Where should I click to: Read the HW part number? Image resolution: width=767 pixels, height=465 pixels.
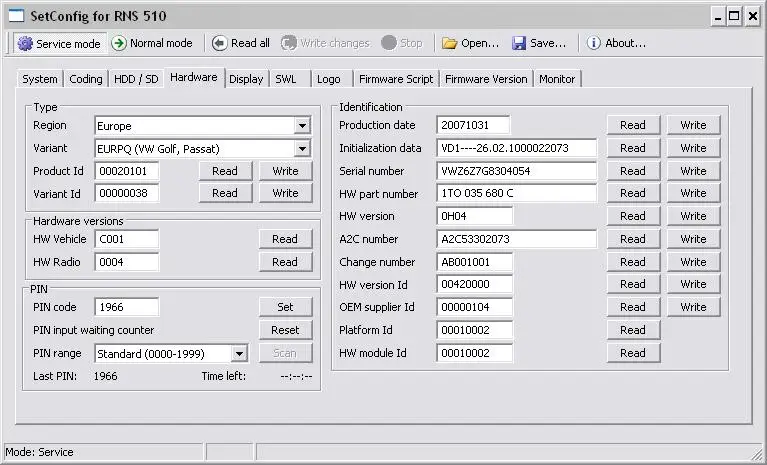point(633,193)
